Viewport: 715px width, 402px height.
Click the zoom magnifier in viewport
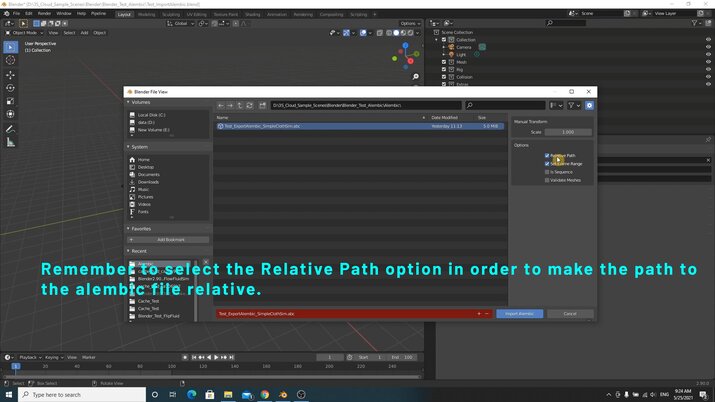[415, 77]
